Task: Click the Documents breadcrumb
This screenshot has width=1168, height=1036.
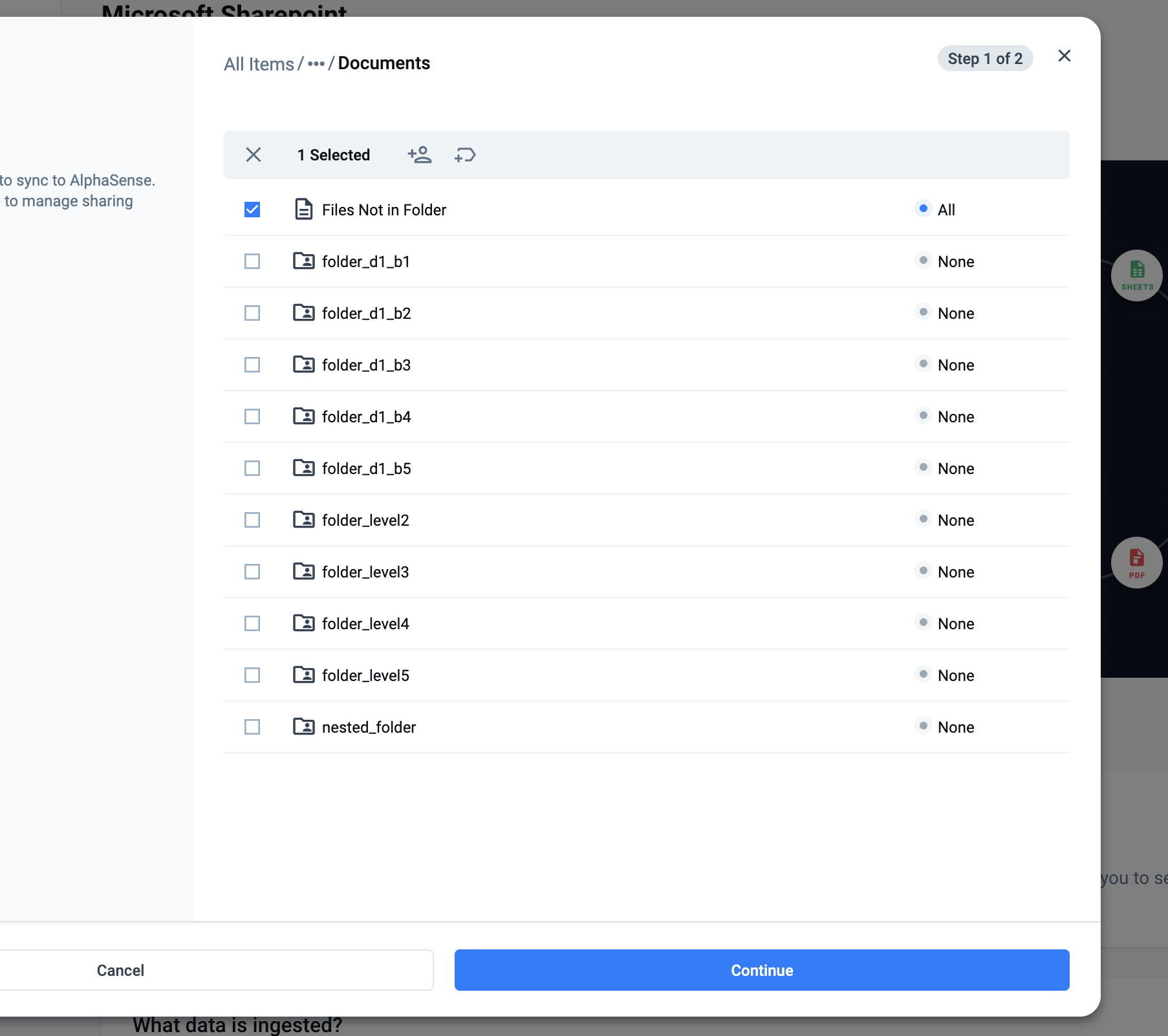Action: (x=384, y=63)
